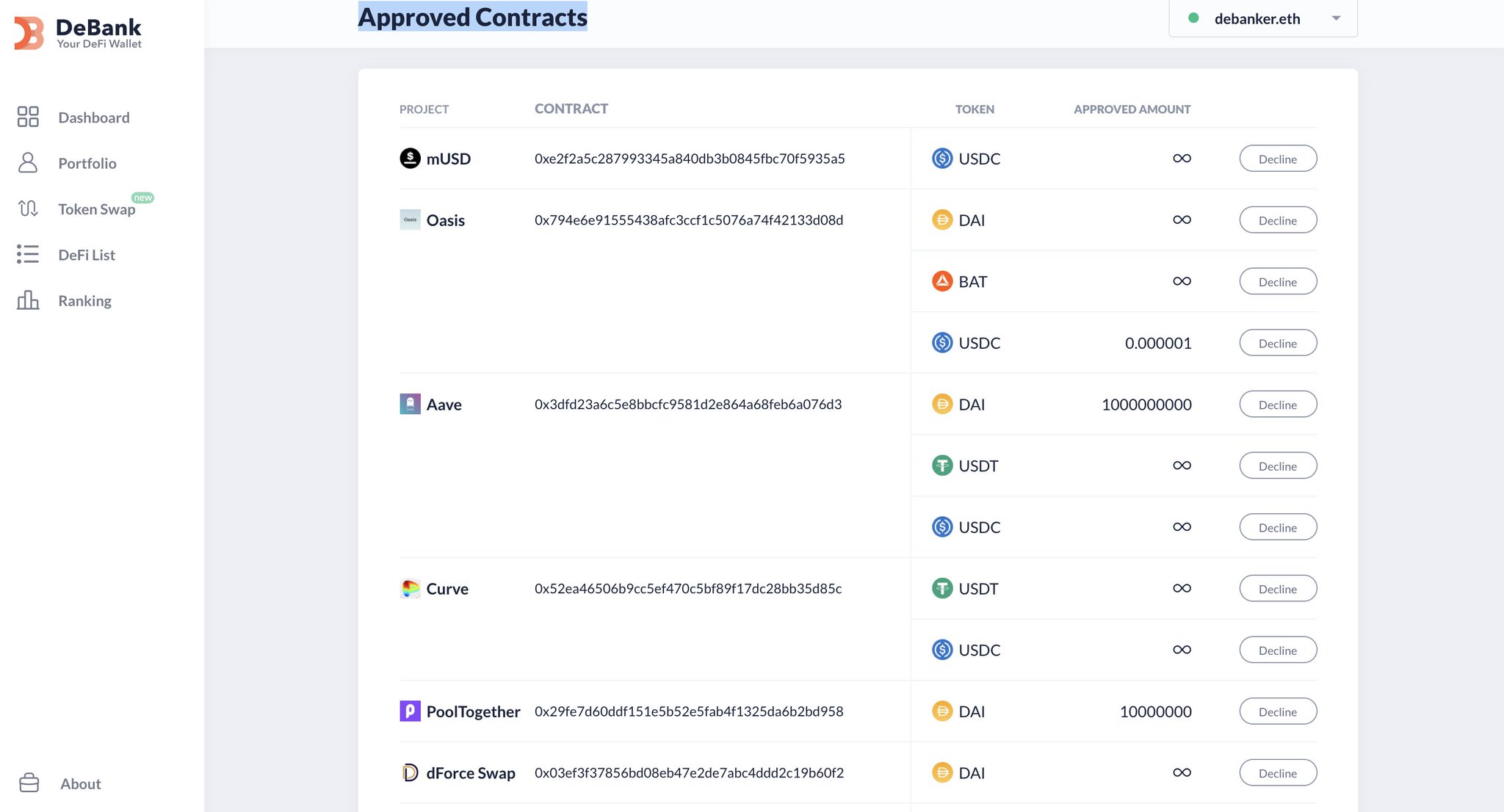Viewport: 1504px width, 812px height.
Task: Click the Curve project logo
Action: point(410,588)
